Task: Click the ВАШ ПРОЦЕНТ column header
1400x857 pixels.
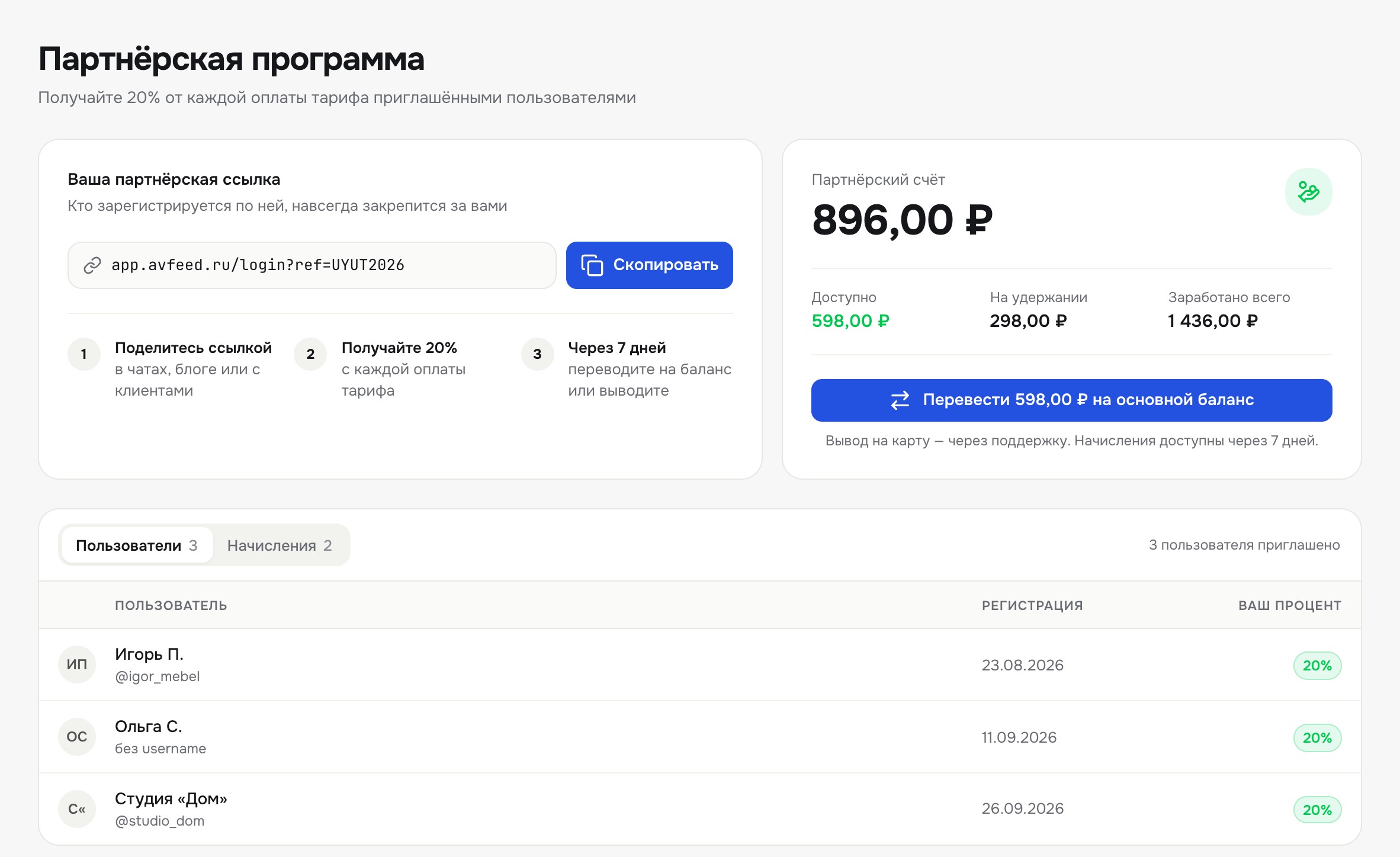Action: tap(1290, 605)
